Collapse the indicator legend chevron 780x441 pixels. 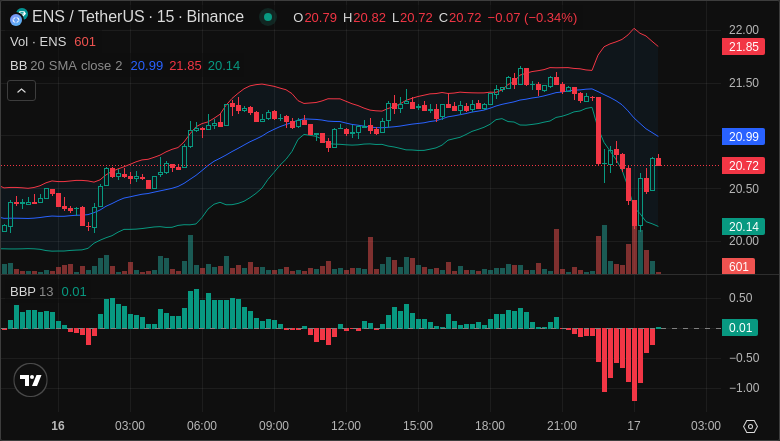click(x=21, y=90)
